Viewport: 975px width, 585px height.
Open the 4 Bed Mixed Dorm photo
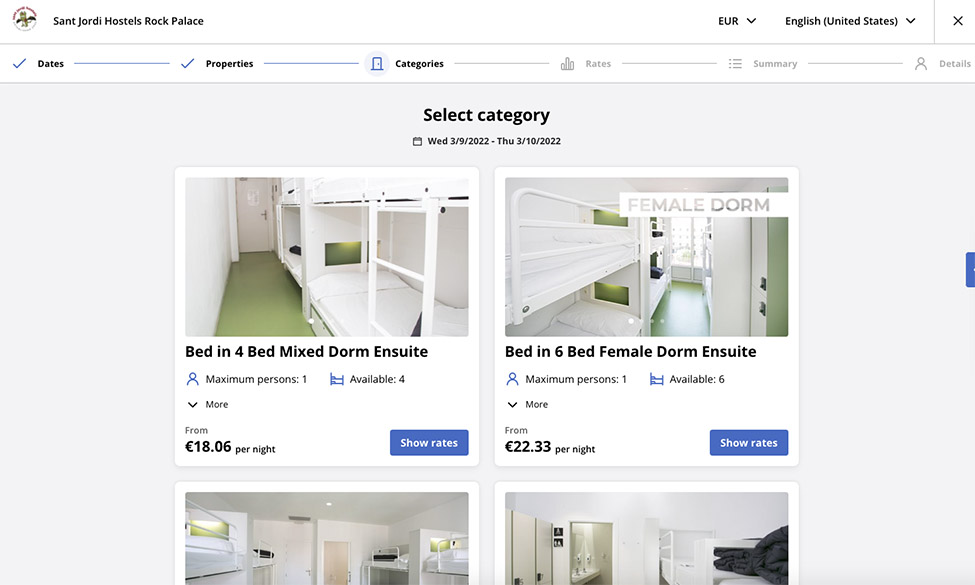click(326, 257)
